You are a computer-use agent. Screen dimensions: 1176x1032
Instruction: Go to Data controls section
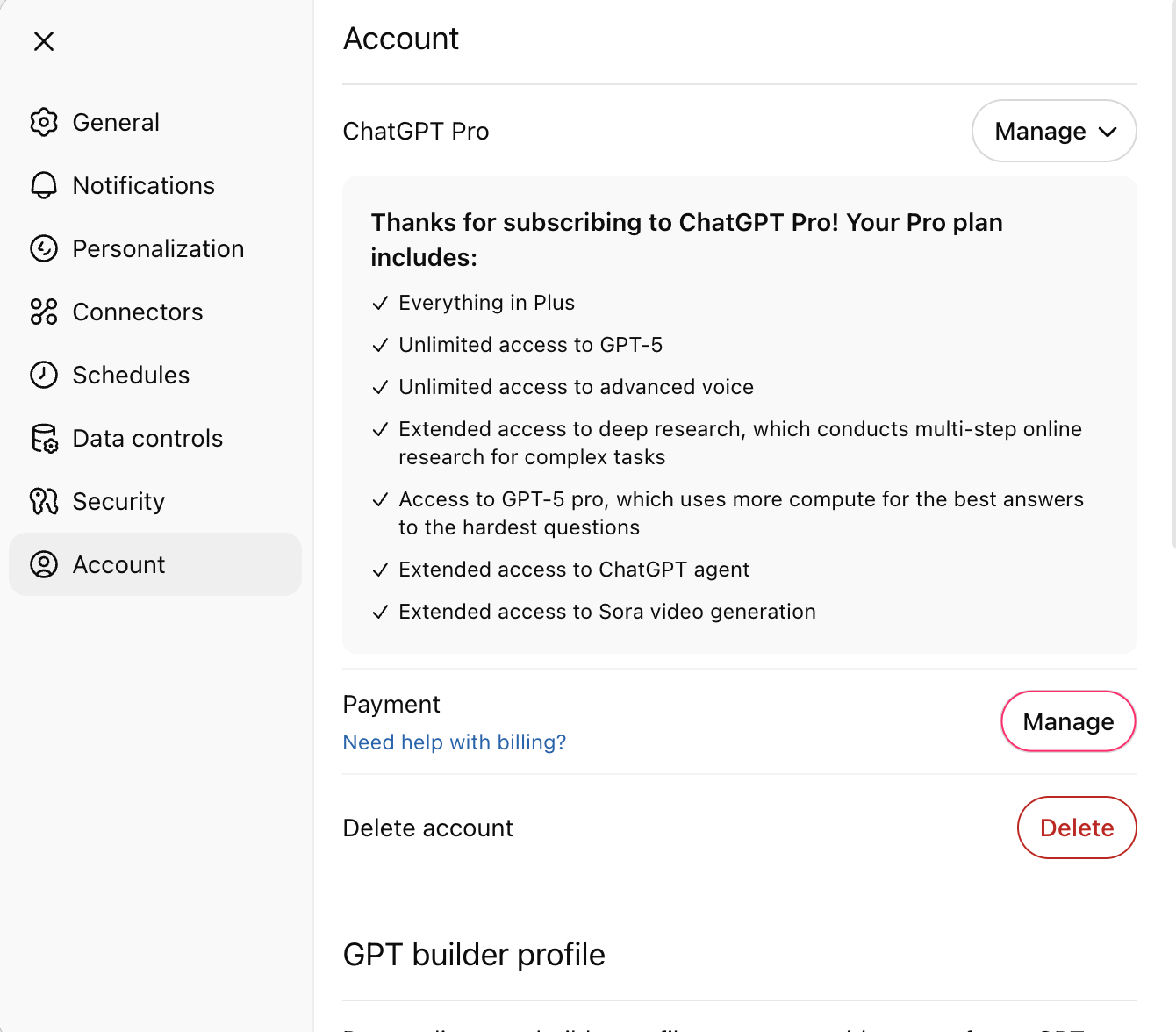point(147,438)
